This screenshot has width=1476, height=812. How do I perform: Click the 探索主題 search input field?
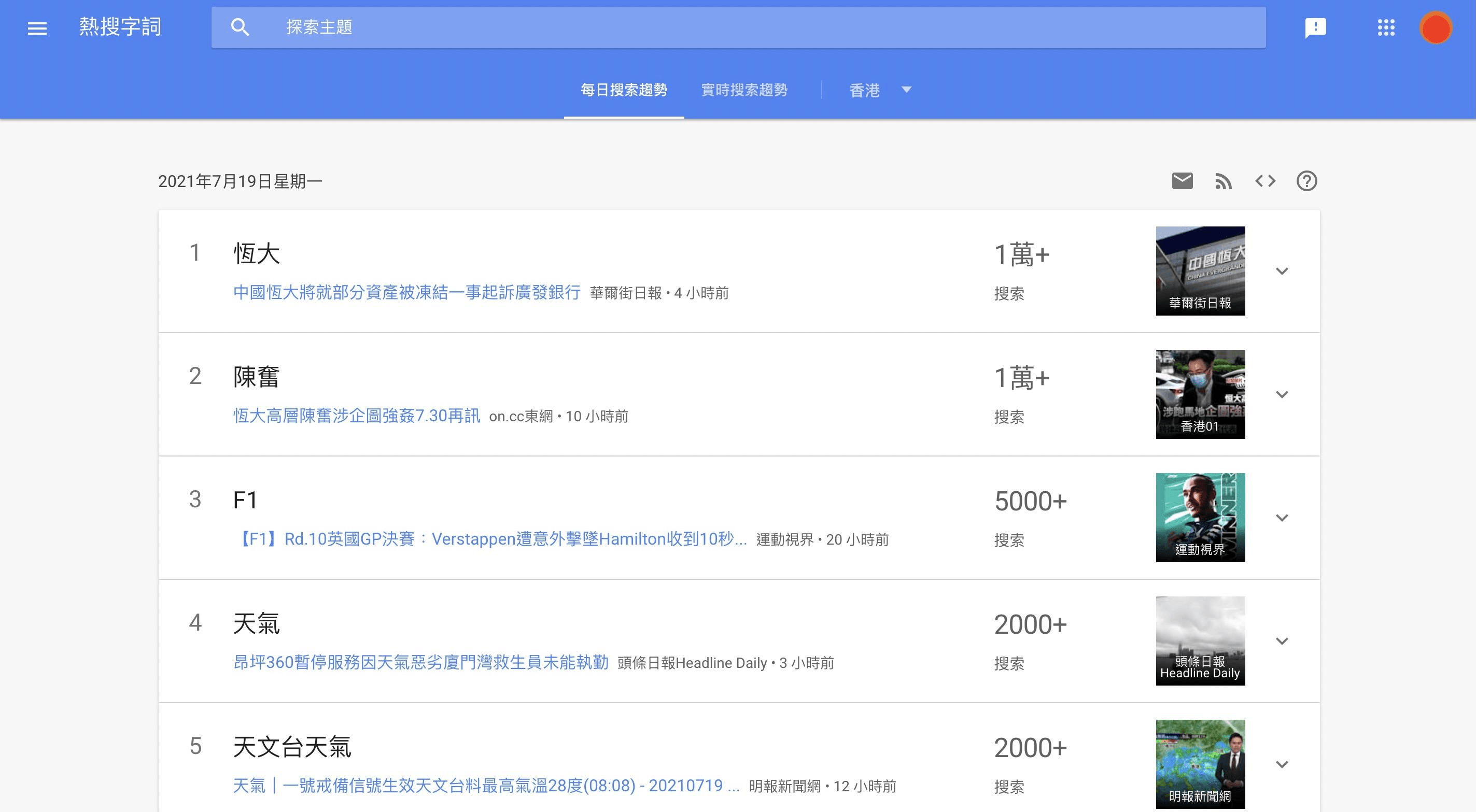pyautogui.click(x=516, y=27)
